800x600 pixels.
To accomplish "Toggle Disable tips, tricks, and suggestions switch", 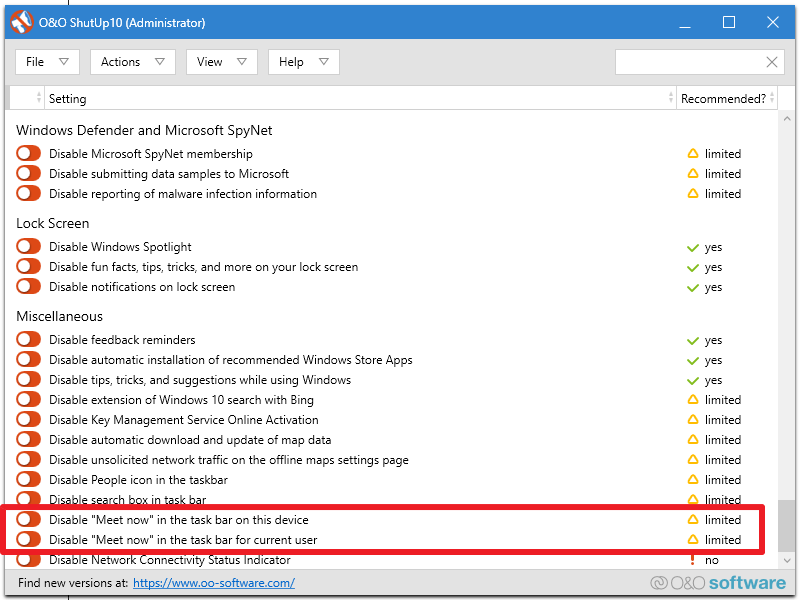I will click(28, 380).
